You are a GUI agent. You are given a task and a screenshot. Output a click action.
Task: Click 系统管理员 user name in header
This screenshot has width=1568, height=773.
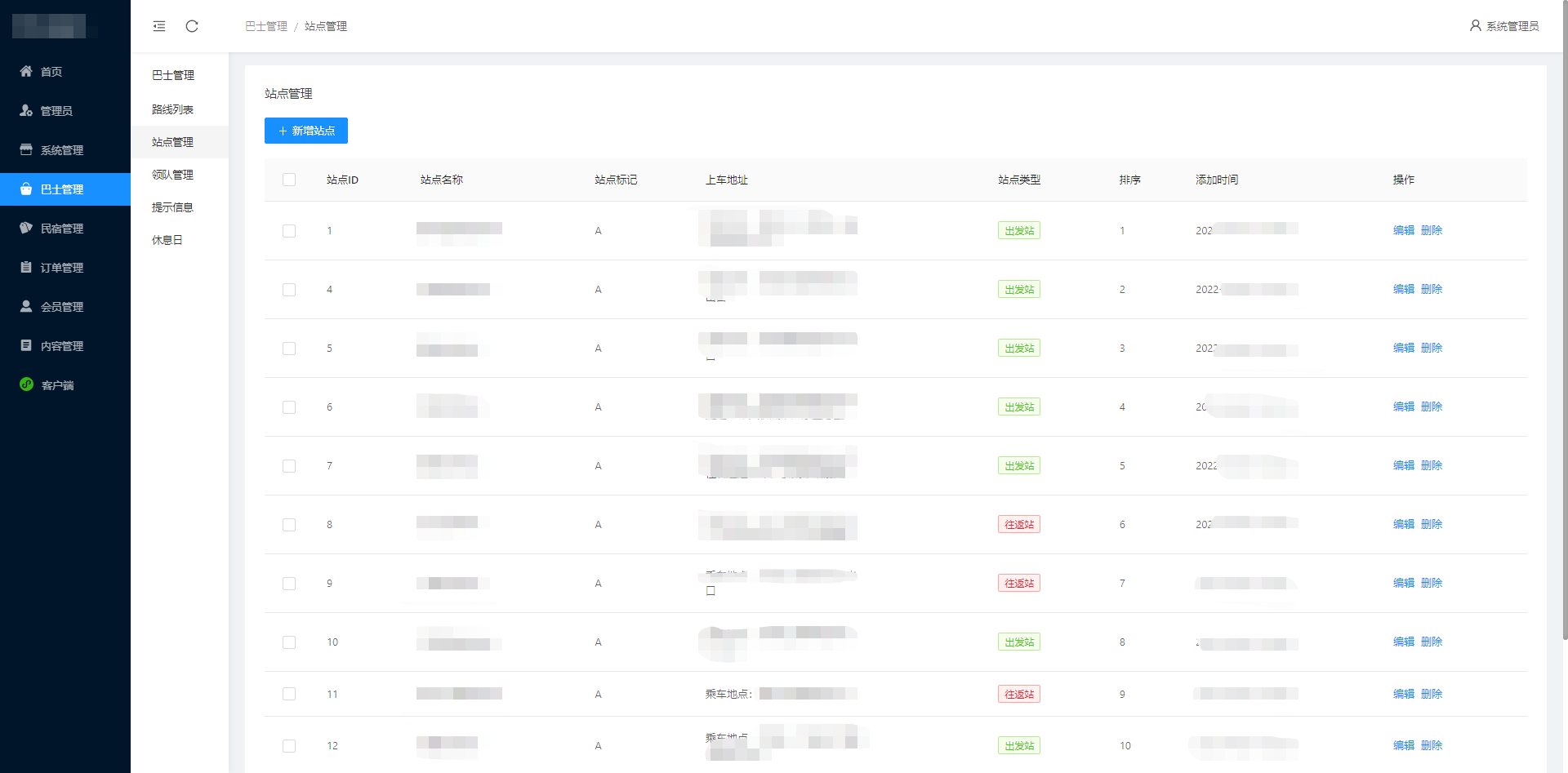pos(1512,26)
